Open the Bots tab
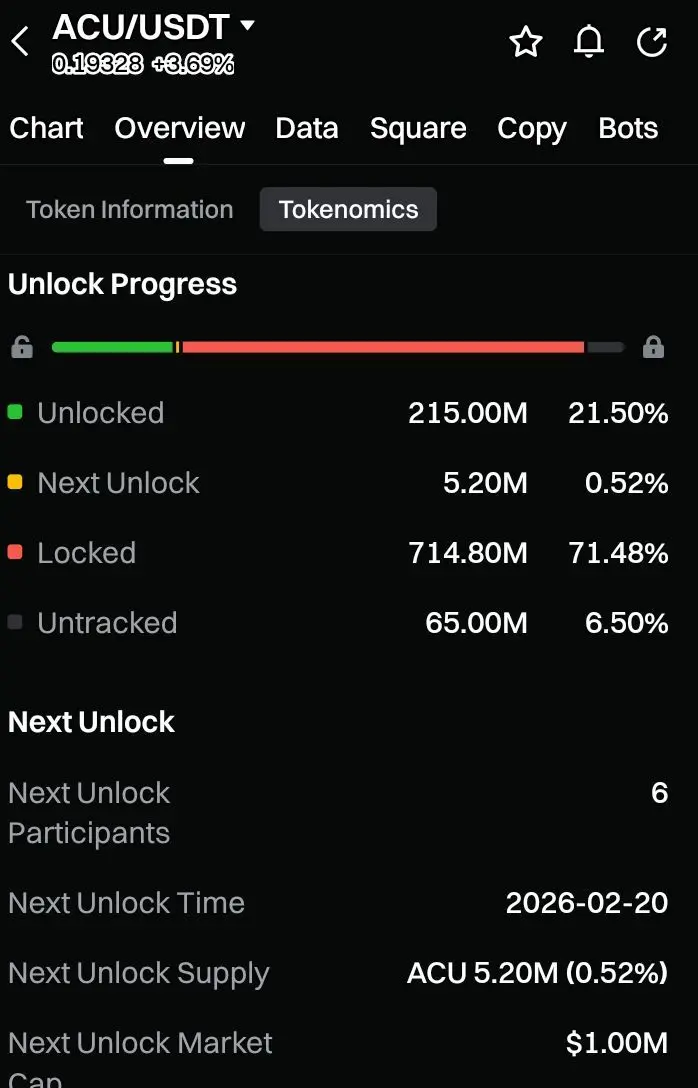The width and height of the screenshot is (698, 1088). 628,128
